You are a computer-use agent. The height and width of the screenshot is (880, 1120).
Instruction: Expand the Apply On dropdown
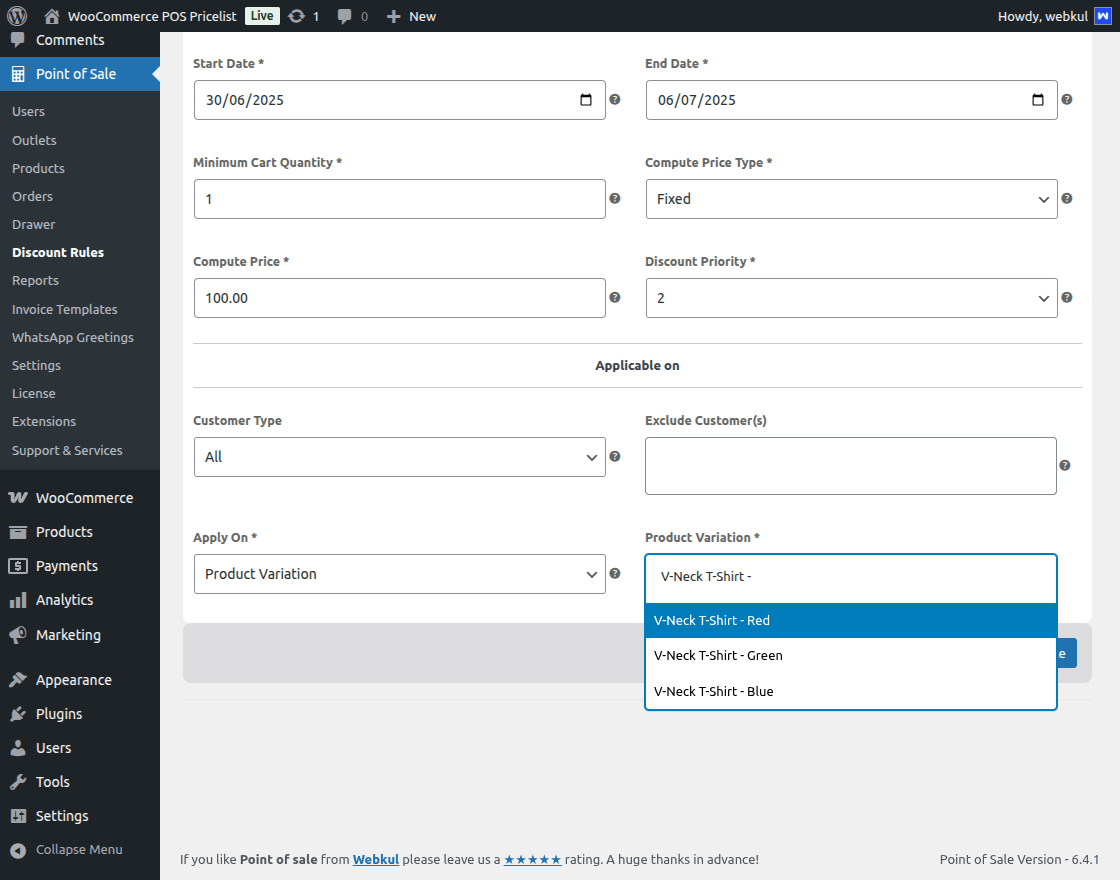399,574
